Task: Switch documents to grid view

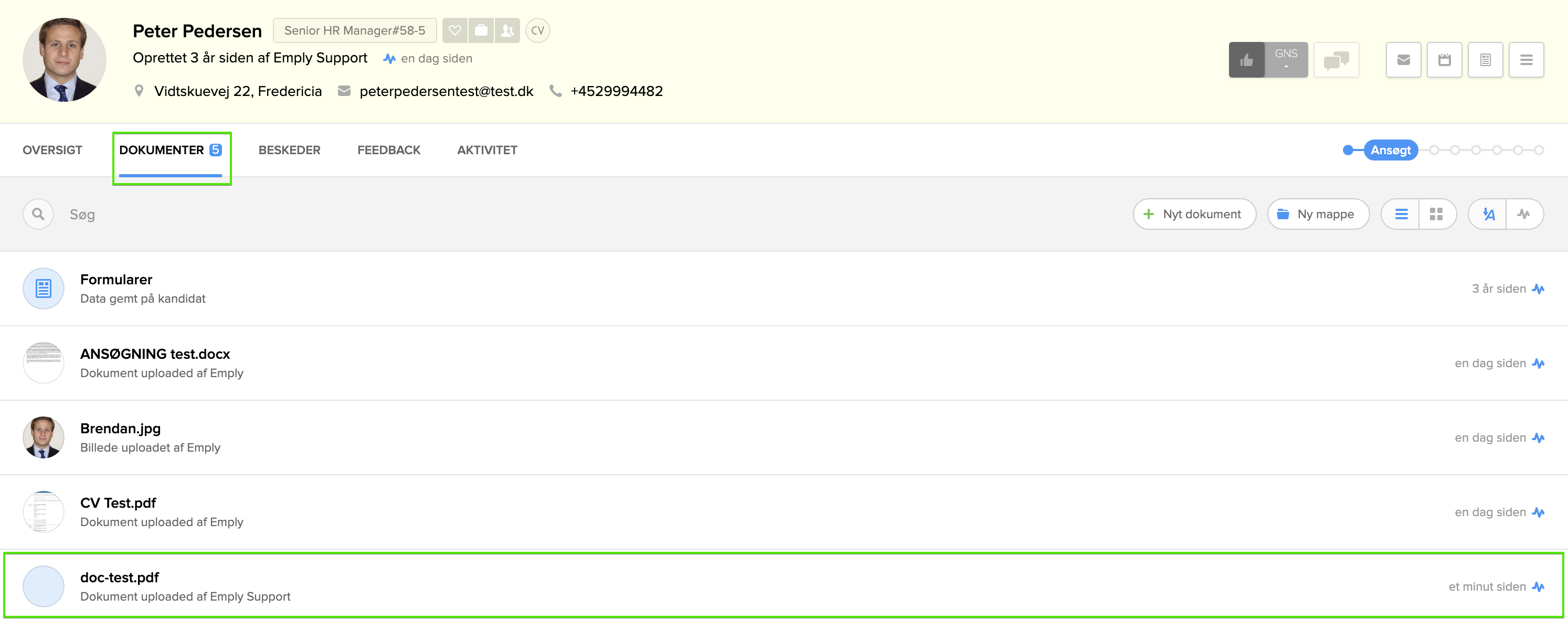Action: [x=1436, y=214]
